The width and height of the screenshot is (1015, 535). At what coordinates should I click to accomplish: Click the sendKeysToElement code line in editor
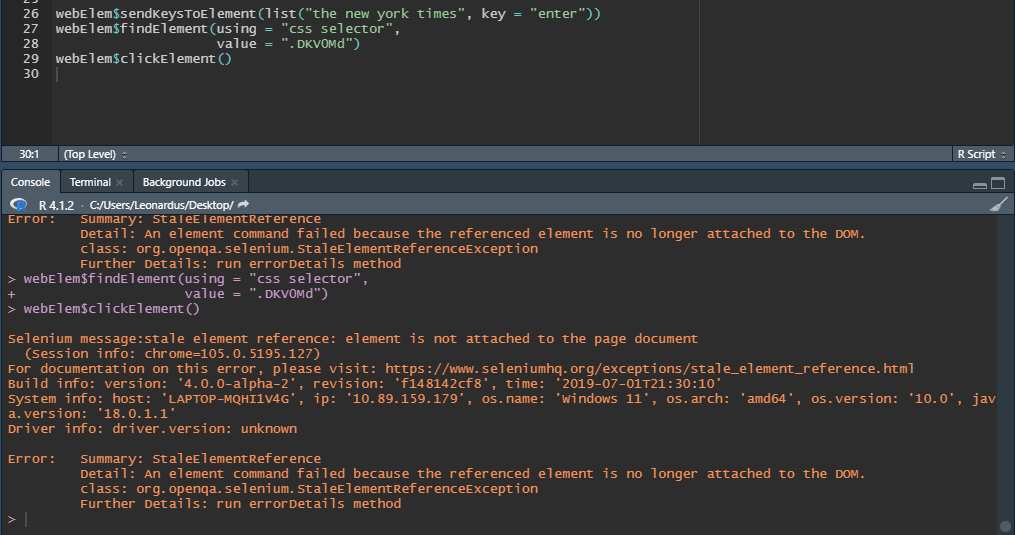328,14
